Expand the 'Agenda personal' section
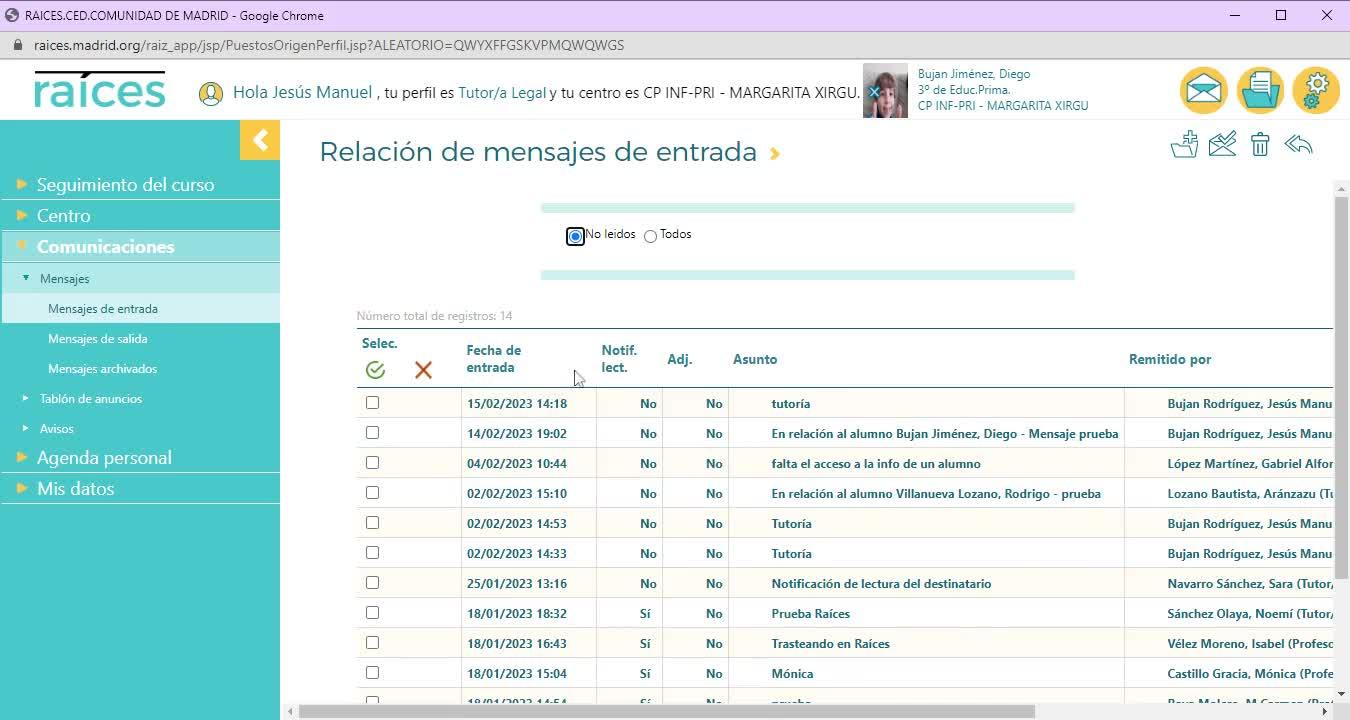This screenshot has height=720, width=1350. pos(104,458)
